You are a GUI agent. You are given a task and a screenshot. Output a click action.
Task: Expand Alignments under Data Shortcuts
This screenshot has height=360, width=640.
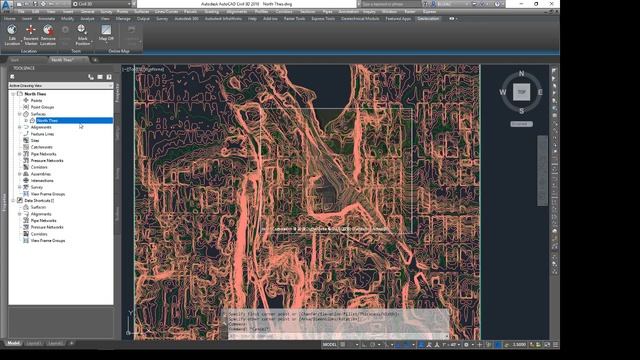pyautogui.click(x=20, y=214)
